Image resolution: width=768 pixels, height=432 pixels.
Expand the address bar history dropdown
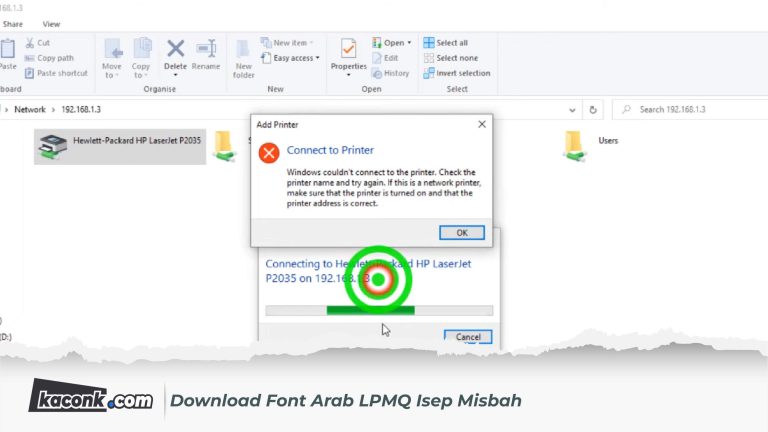pyautogui.click(x=572, y=110)
